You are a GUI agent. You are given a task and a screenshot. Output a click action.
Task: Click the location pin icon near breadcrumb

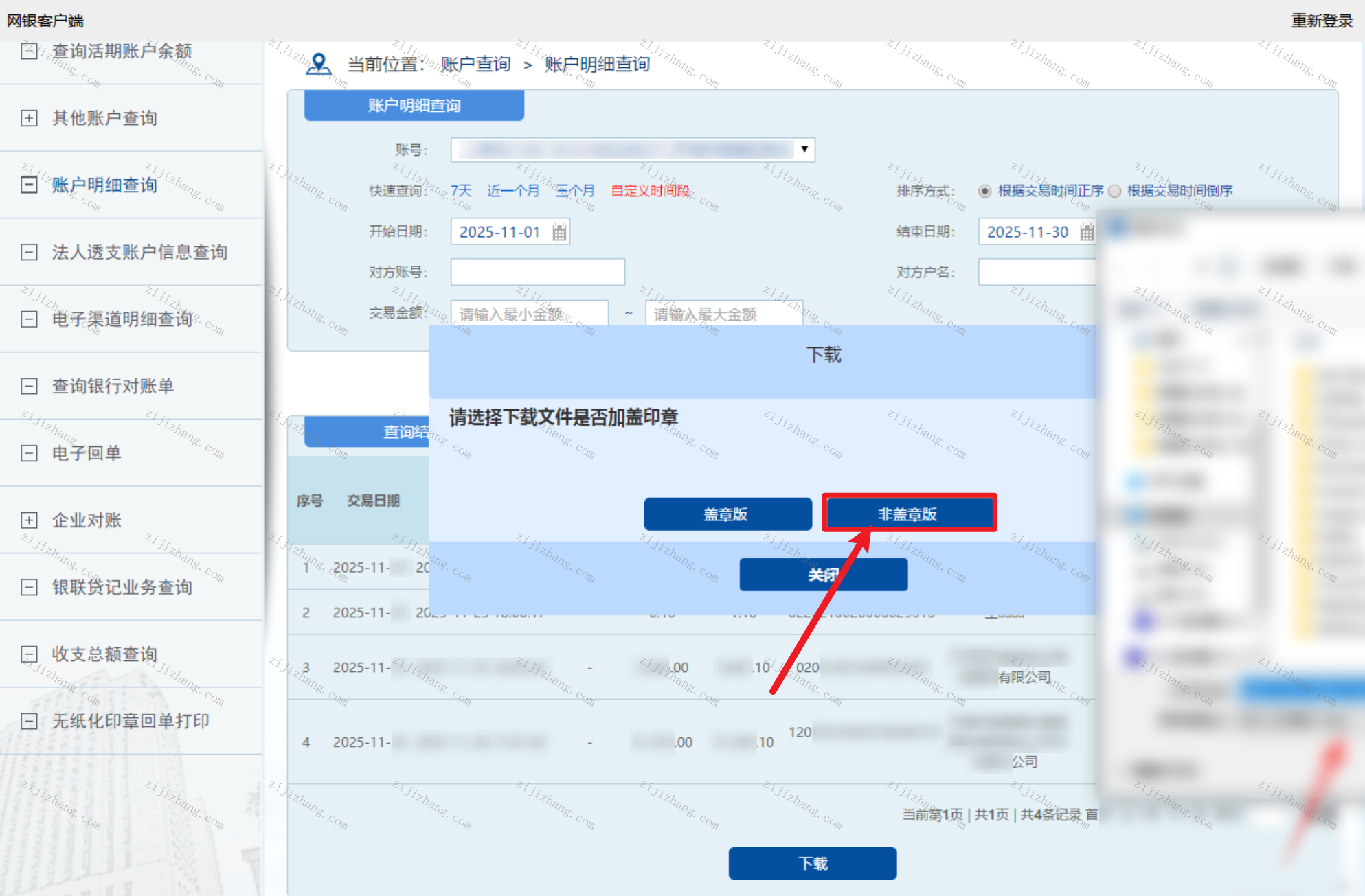[318, 64]
